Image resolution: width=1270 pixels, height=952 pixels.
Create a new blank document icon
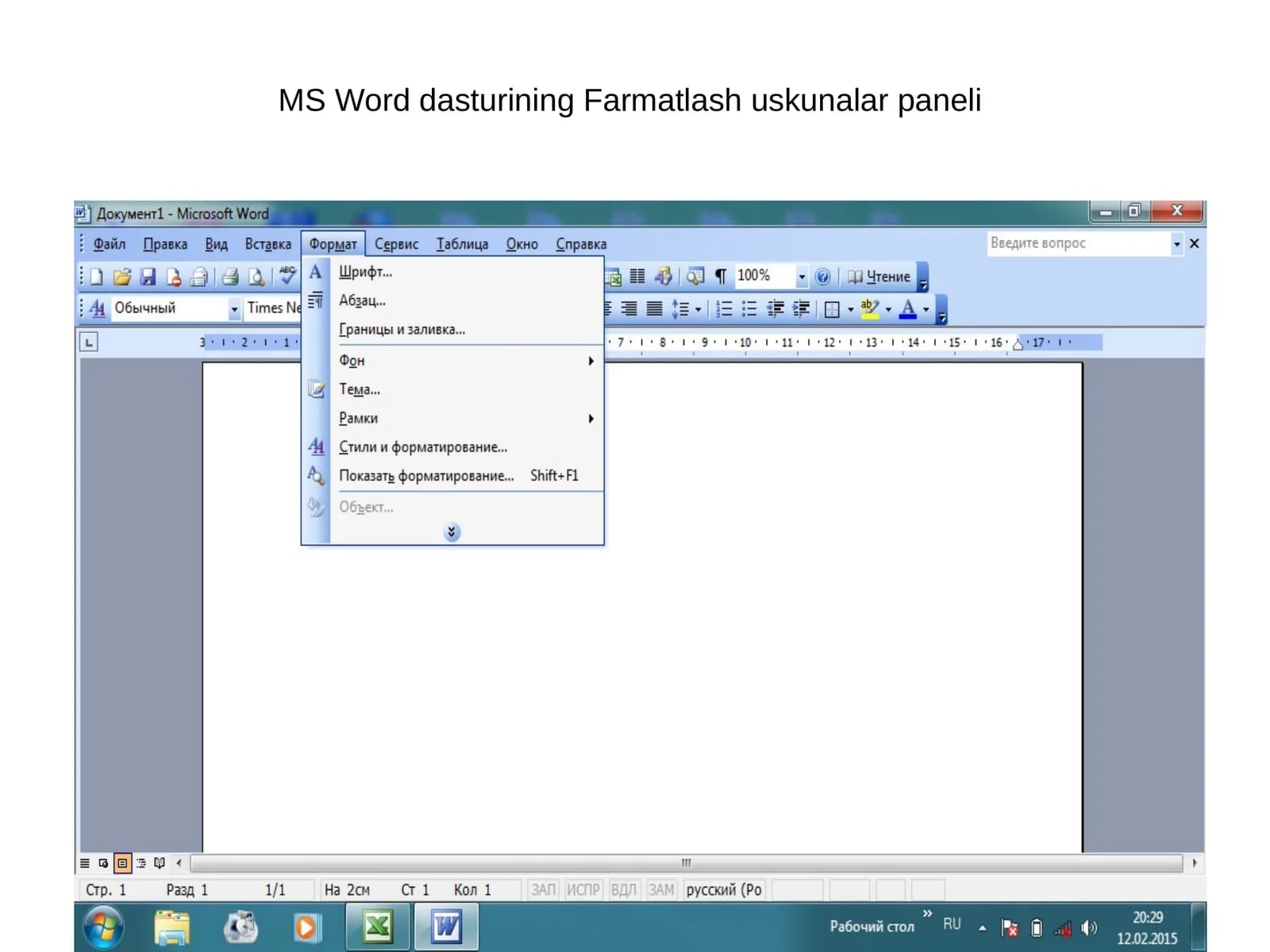coord(96,276)
